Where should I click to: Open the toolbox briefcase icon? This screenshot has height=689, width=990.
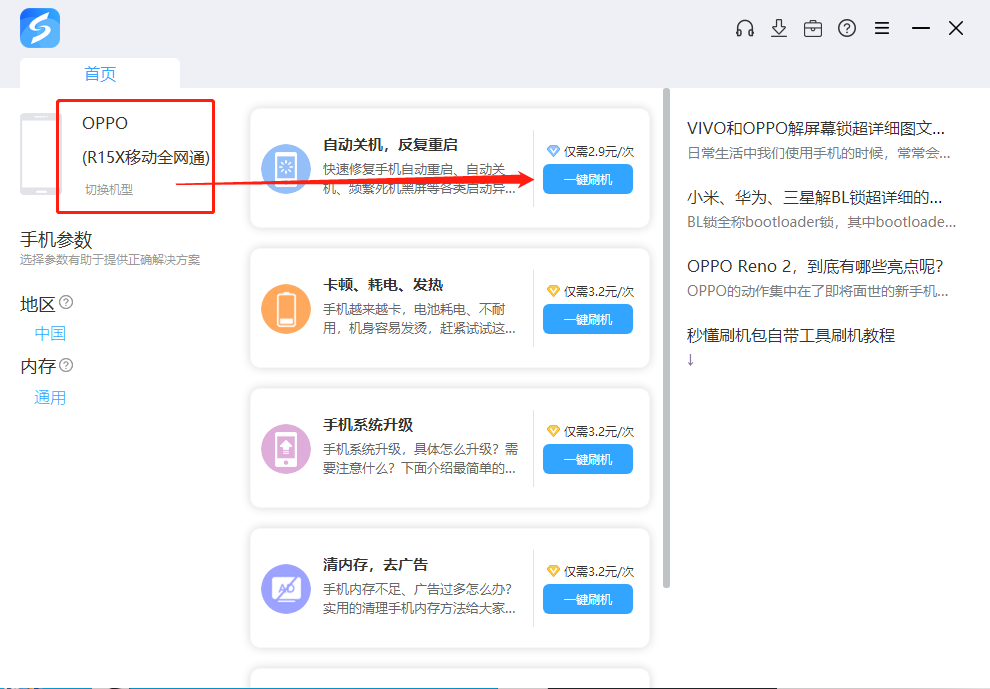point(813,28)
